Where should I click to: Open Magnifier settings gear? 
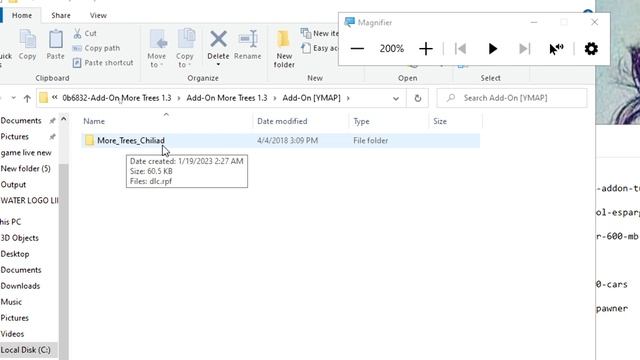tap(591, 49)
